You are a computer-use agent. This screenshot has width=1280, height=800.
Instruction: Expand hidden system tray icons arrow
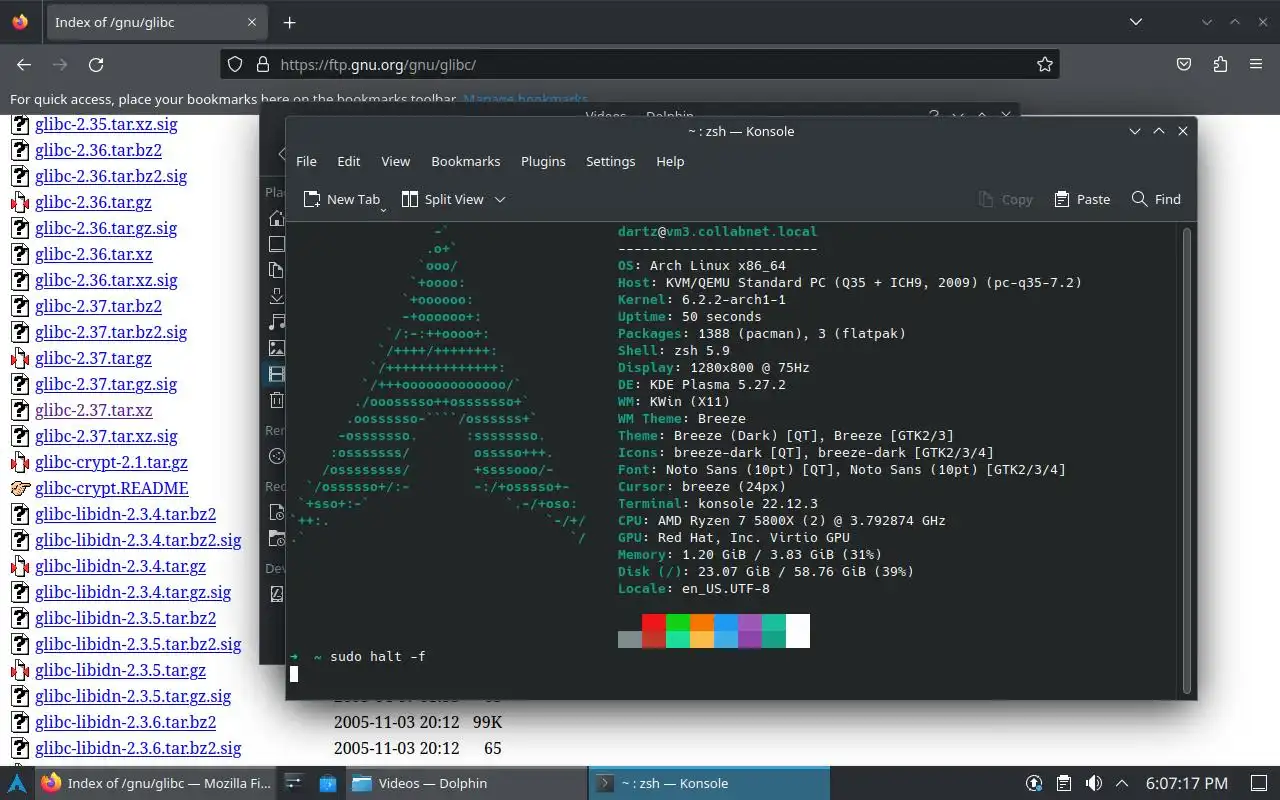pyautogui.click(x=1122, y=783)
